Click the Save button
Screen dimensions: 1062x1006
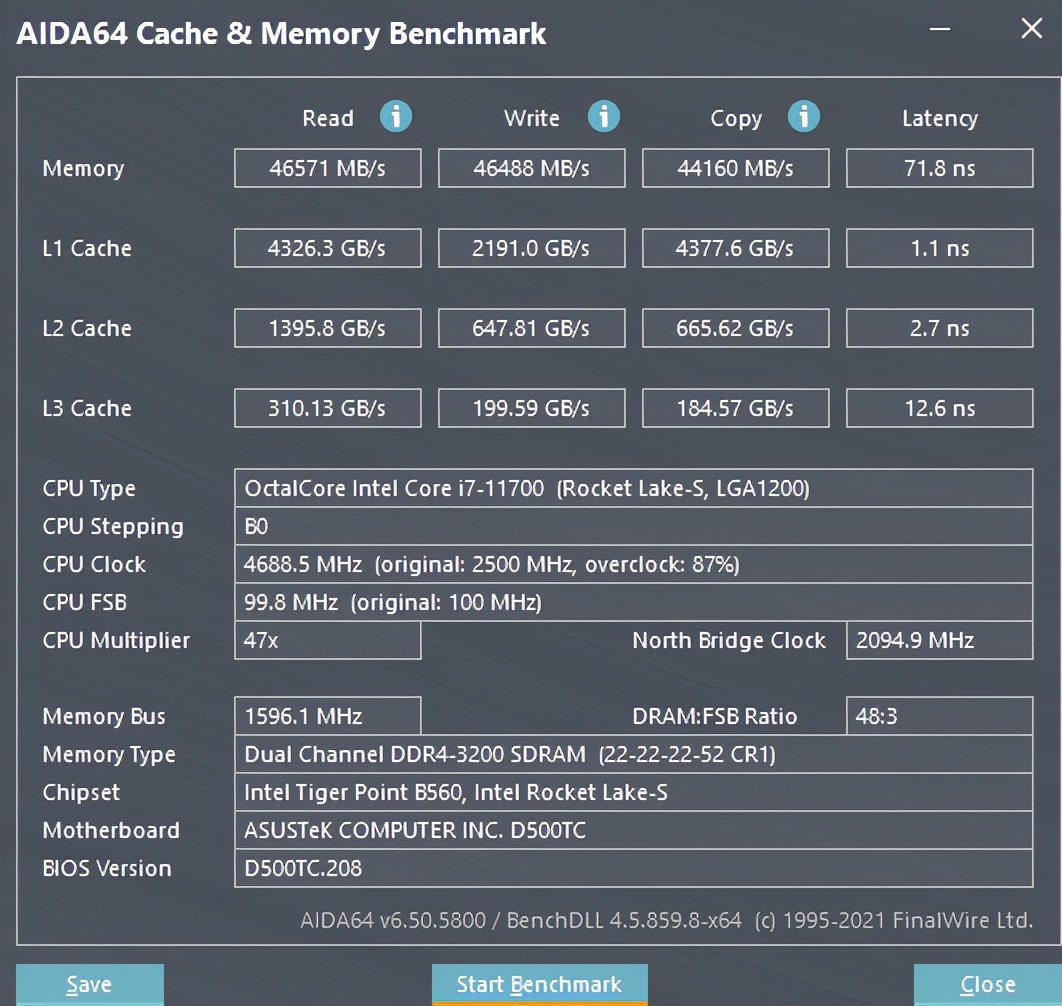point(89,984)
